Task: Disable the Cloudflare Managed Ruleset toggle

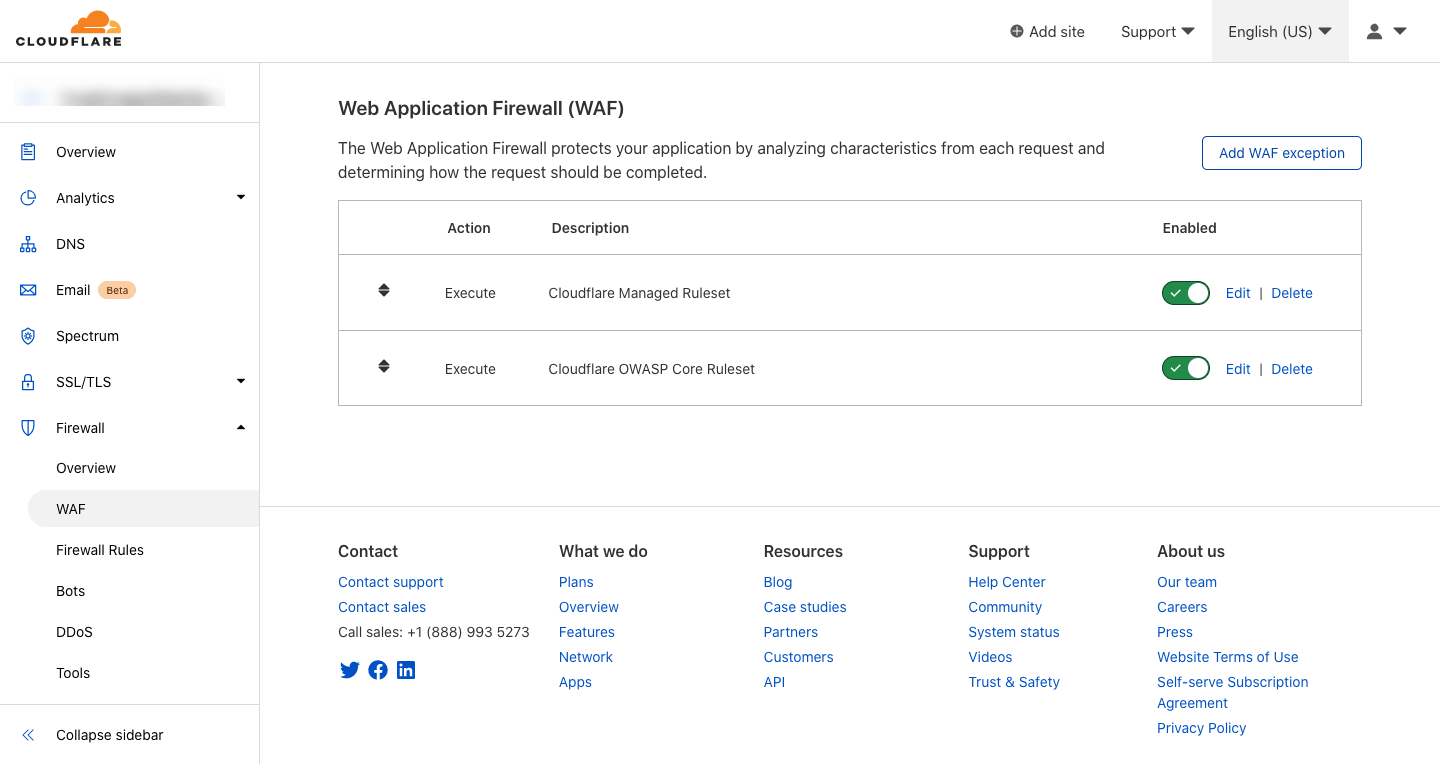Action: click(1186, 293)
